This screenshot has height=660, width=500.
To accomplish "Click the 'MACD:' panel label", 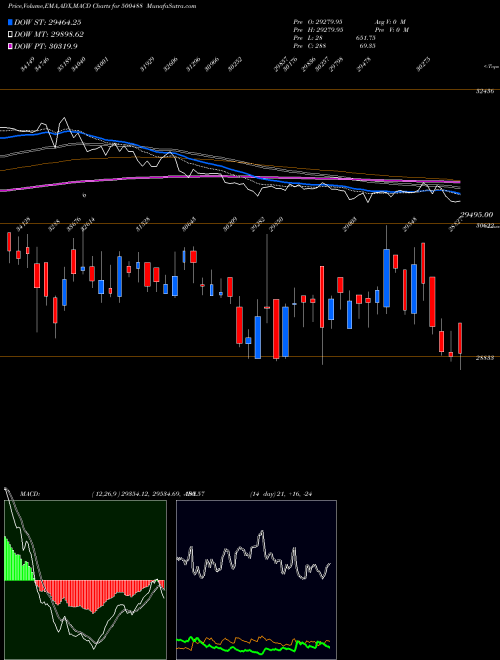I will tap(29, 494).
